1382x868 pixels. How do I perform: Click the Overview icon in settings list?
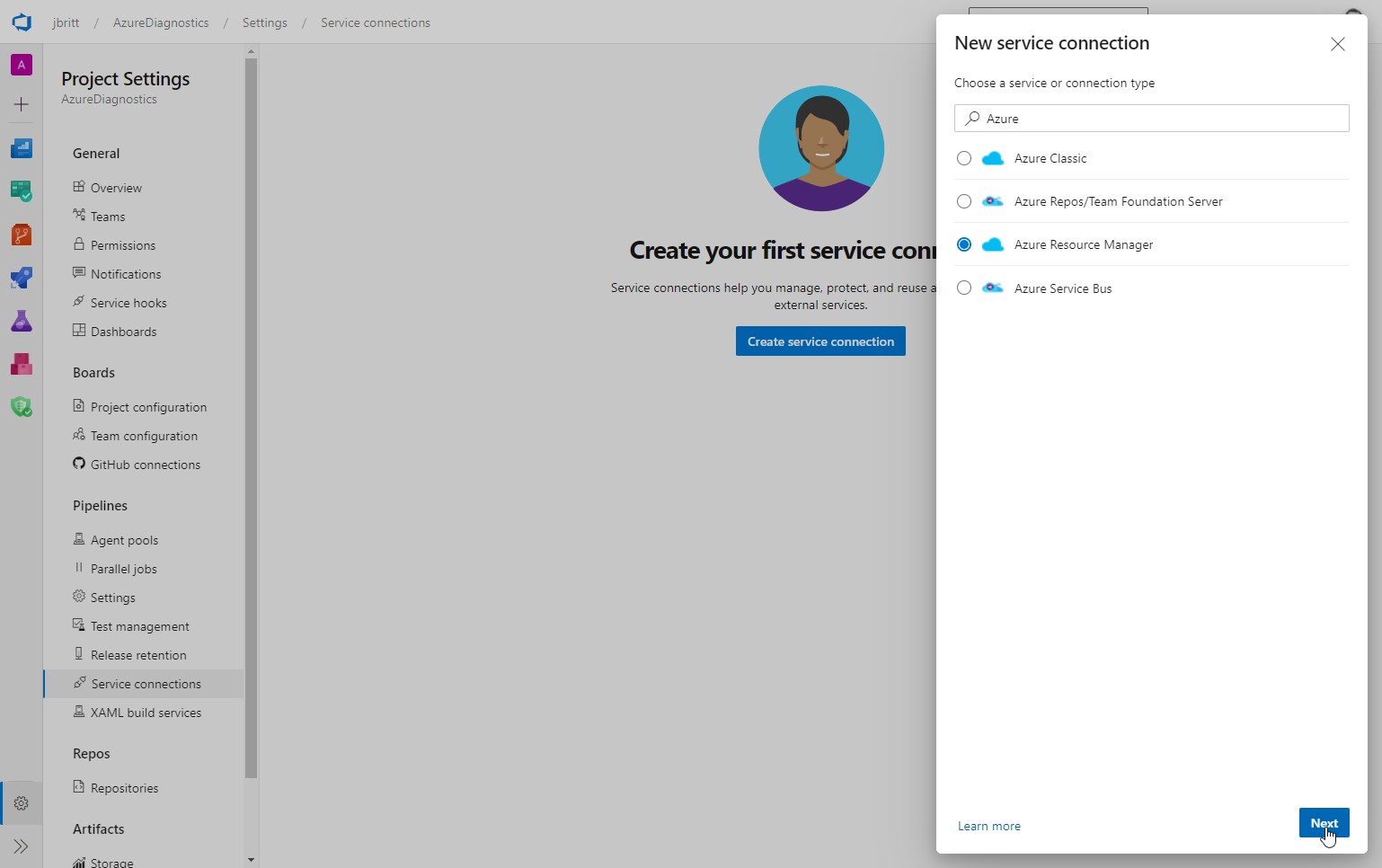pos(79,187)
